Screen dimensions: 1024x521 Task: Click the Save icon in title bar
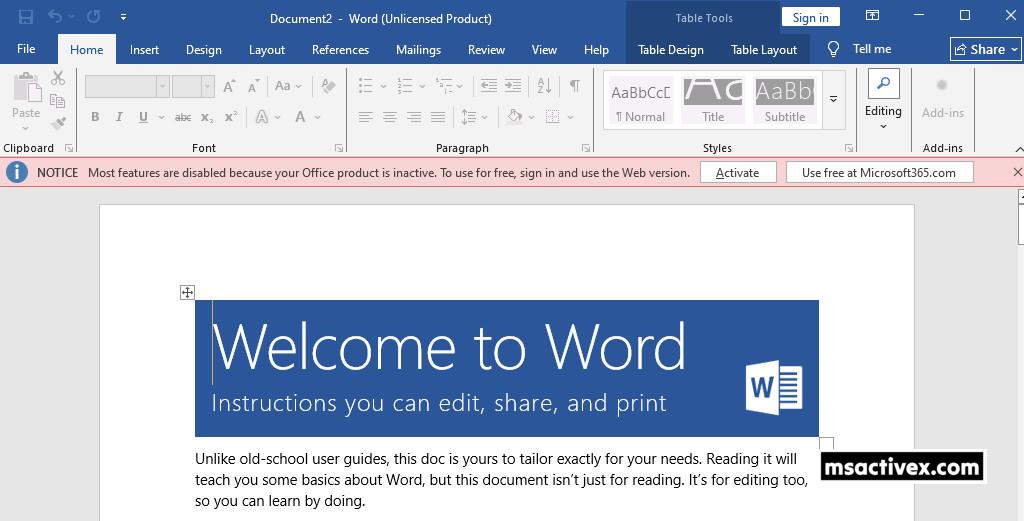click(x=26, y=17)
